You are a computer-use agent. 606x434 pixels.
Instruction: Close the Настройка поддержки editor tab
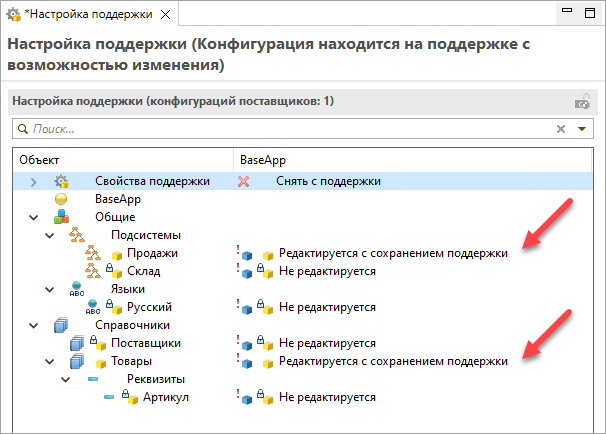[165, 14]
